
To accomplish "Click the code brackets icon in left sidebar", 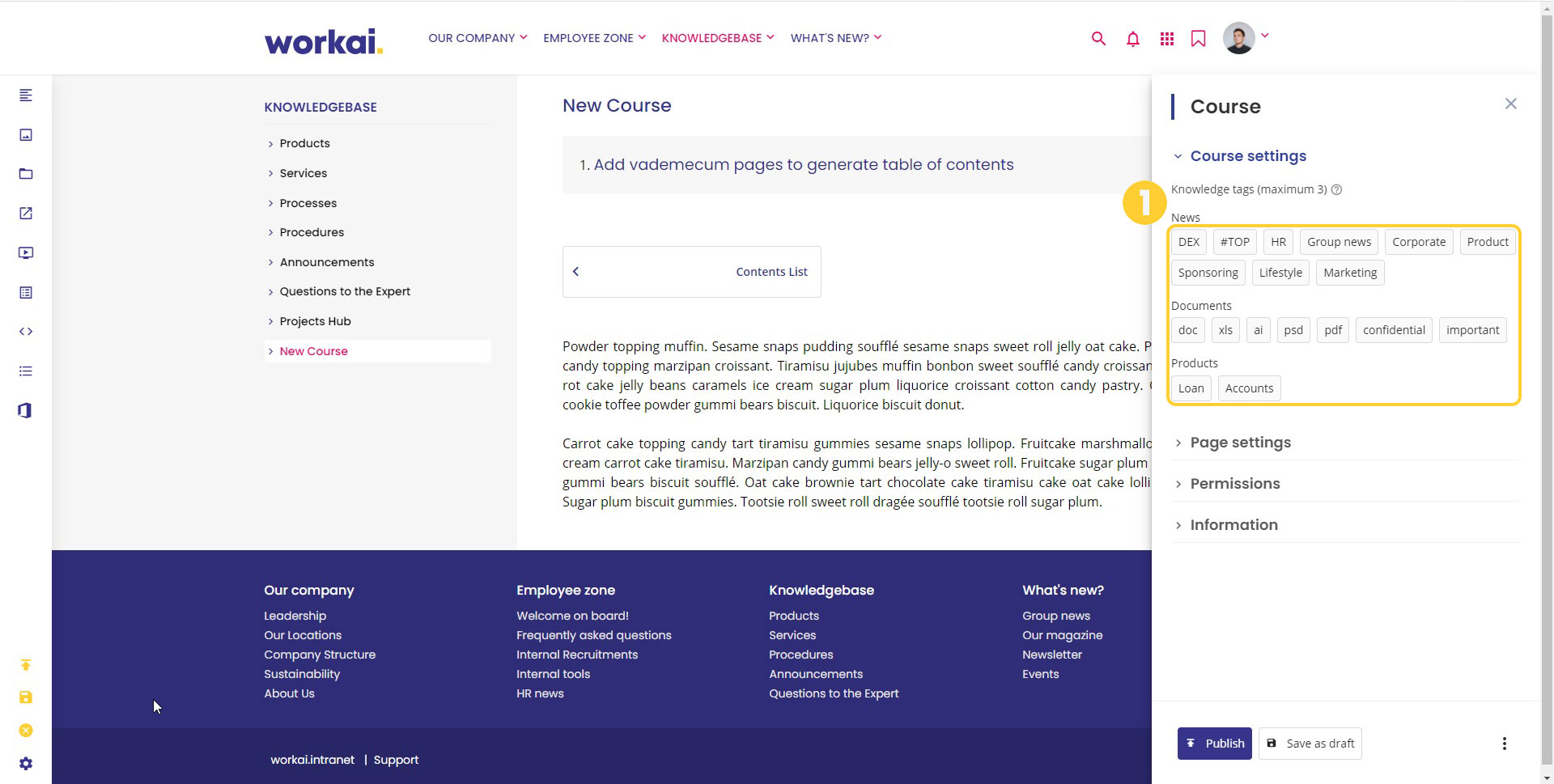I will click(26, 332).
